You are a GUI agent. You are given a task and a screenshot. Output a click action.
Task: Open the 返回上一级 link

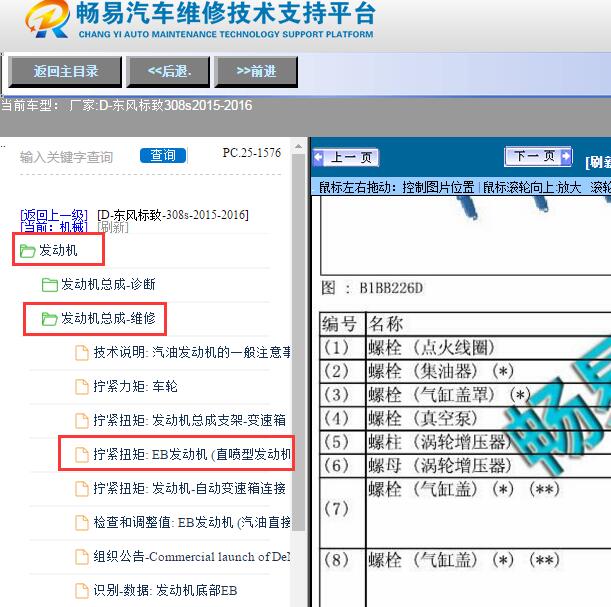[54, 215]
